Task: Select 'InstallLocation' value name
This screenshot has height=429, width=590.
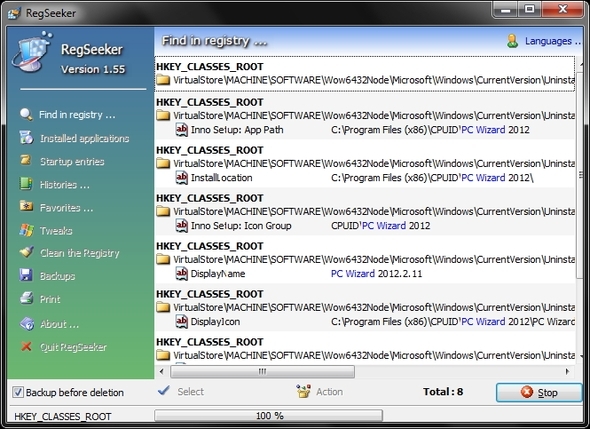Action: click(x=222, y=178)
